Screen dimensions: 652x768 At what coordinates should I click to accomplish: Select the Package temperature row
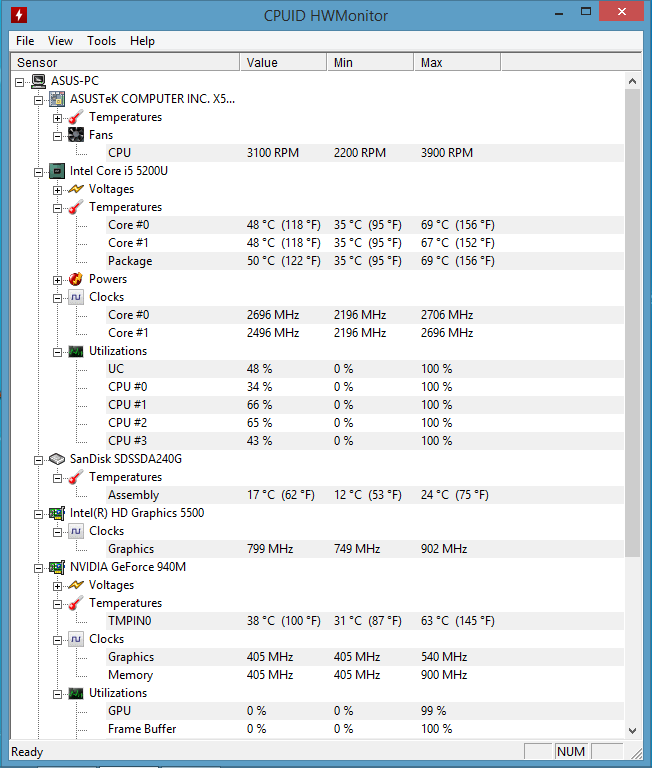click(317, 261)
